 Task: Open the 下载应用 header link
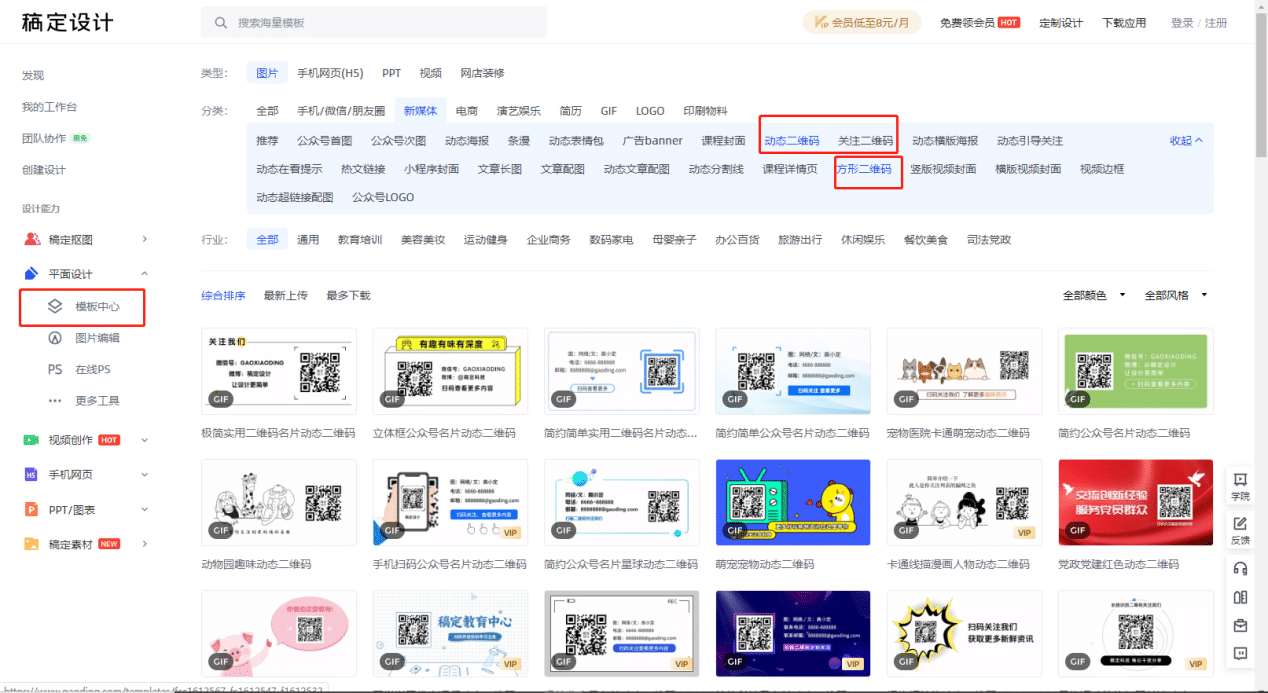pyautogui.click(x=1124, y=22)
